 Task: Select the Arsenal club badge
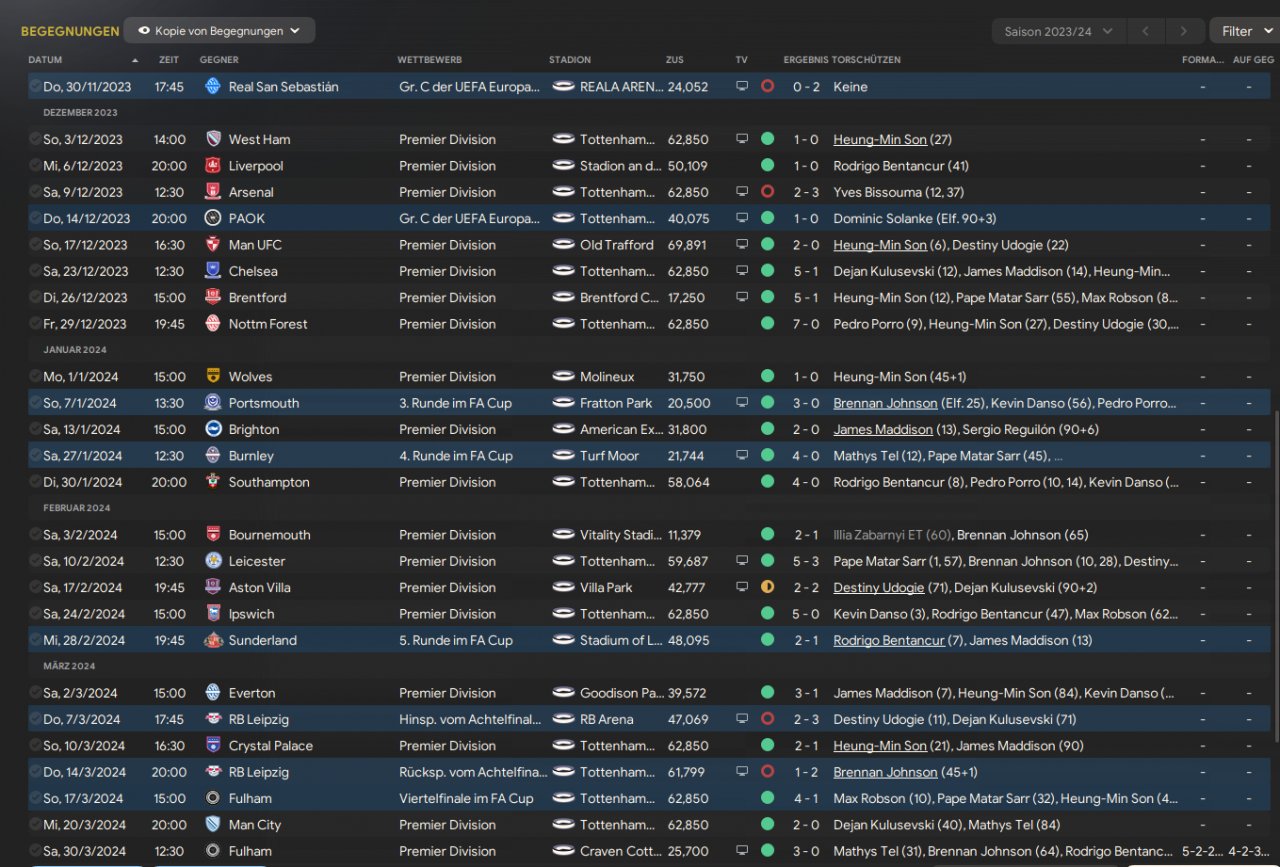click(x=212, y=192)
